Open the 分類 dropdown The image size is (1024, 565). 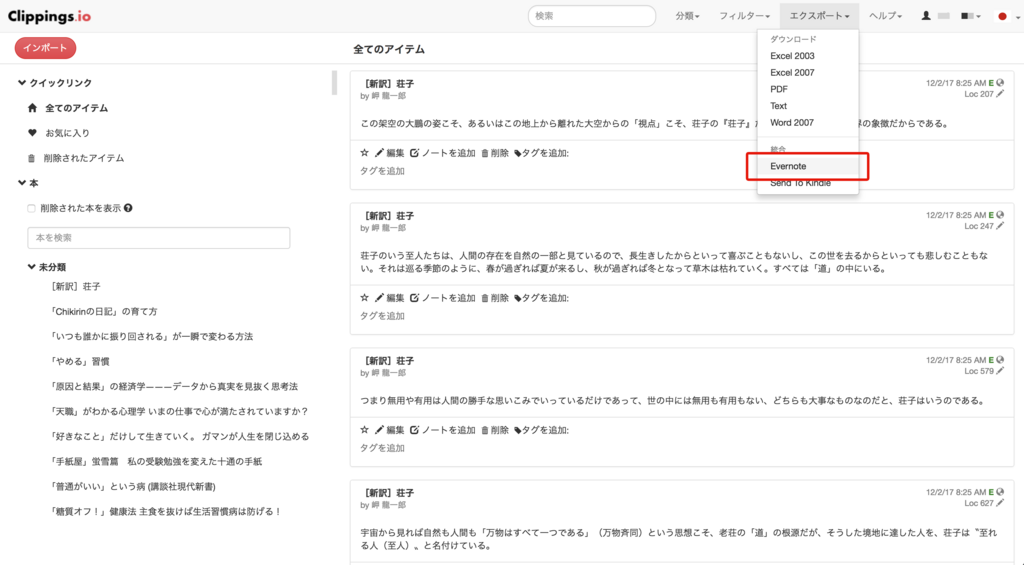(x=687, y=16)
